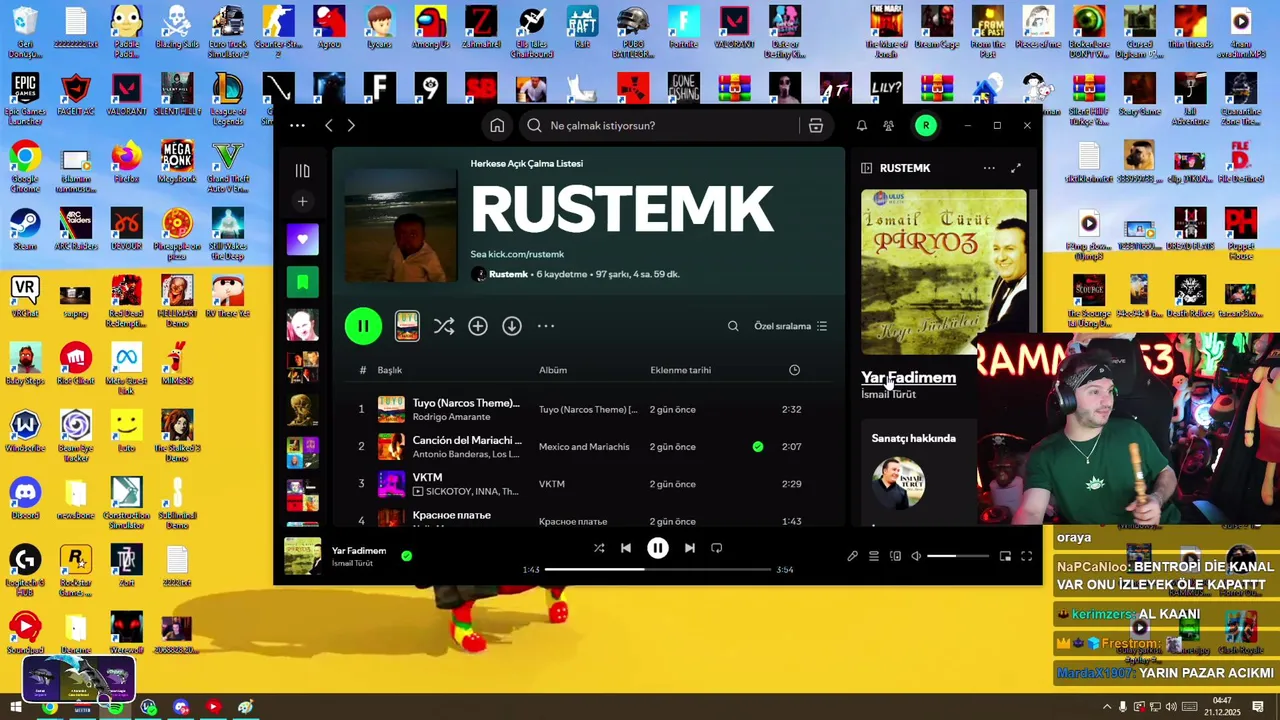1280x720 pixels.
Task: Open playlist more options dots
Action: (546, 326)
